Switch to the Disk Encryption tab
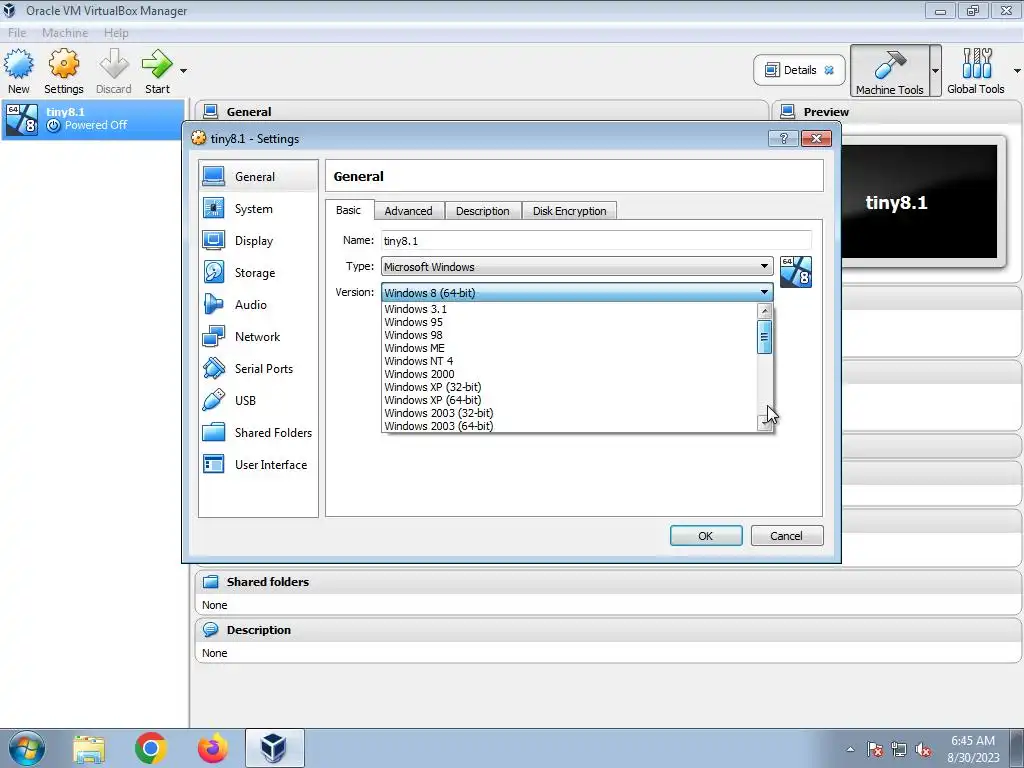This screenshot has height=768, width=1024. [569, 210]
